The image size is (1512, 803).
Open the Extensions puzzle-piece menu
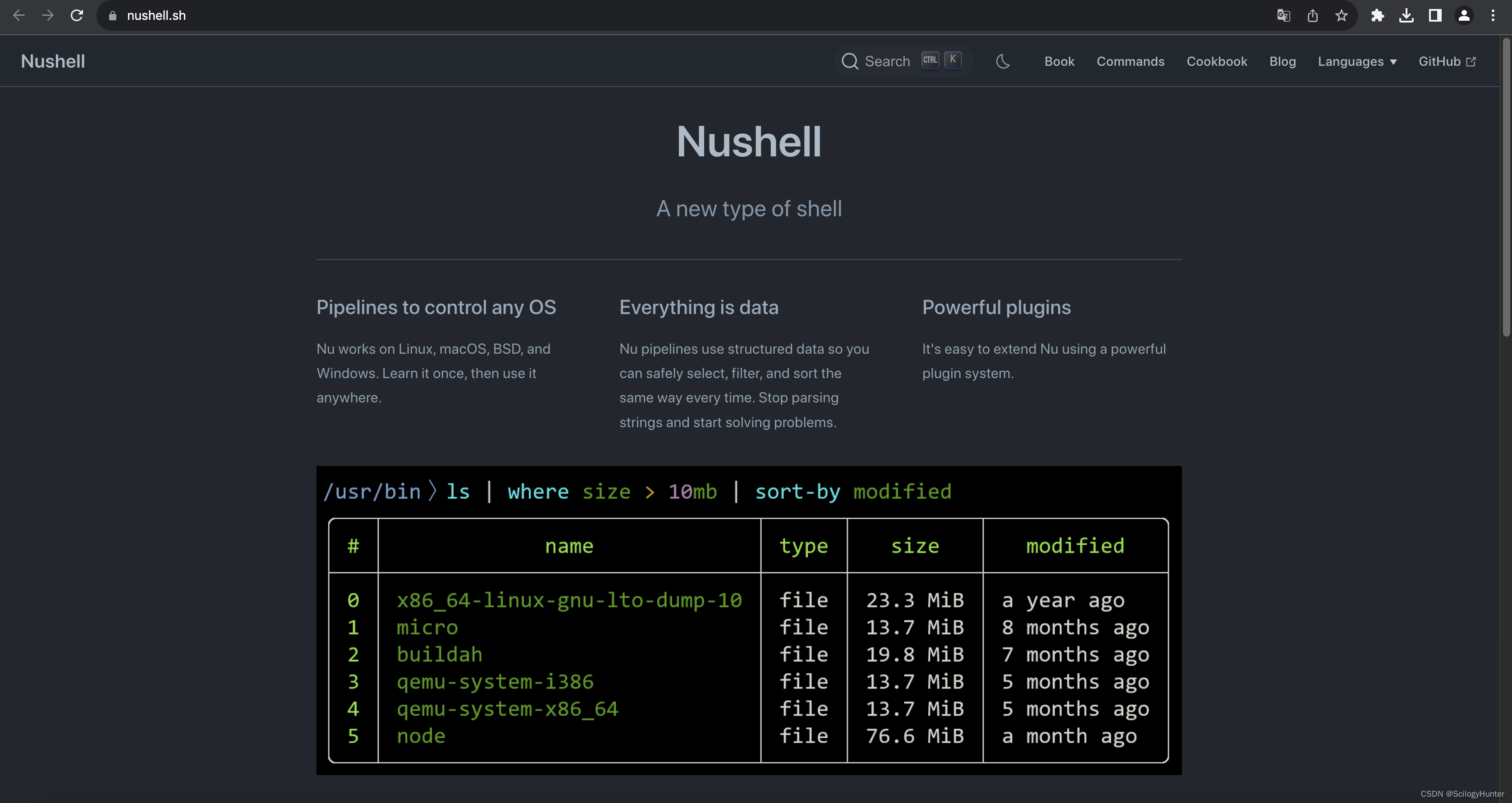(1377, 15)
